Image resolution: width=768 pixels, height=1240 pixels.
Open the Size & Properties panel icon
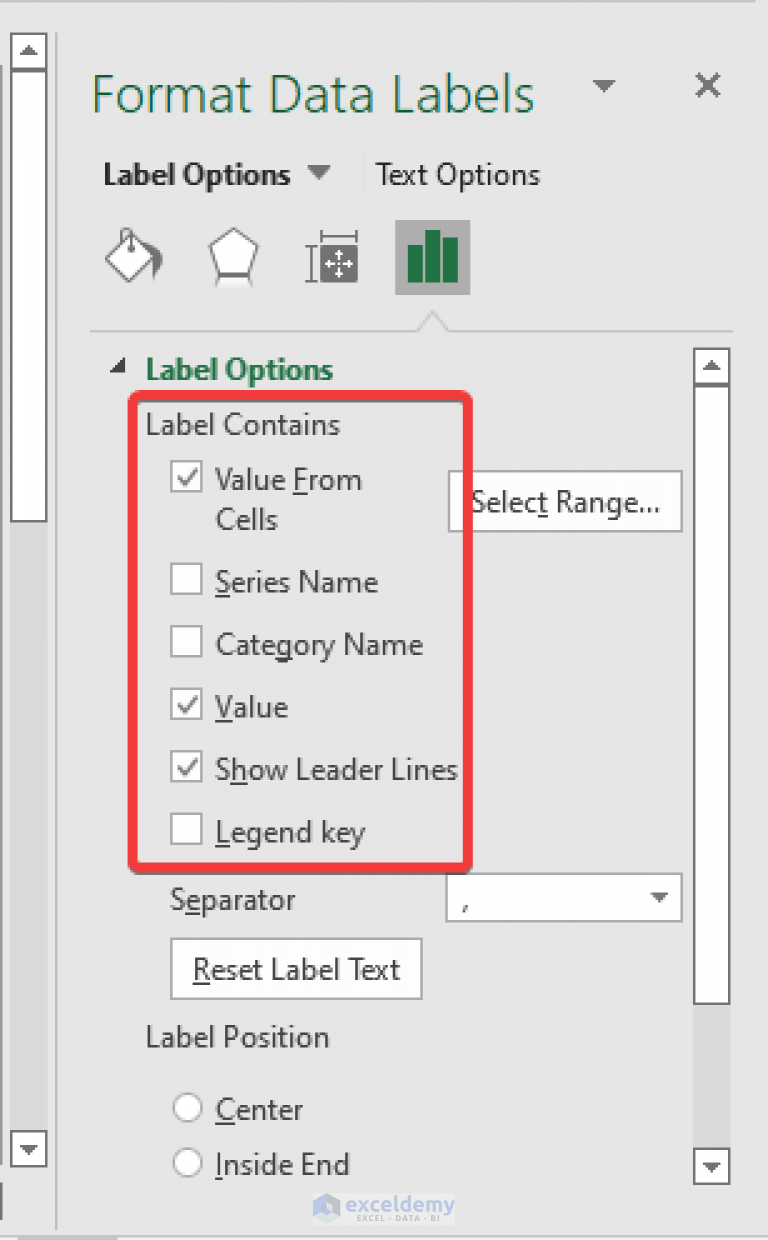pyautogui.click(x=332, y=257)
